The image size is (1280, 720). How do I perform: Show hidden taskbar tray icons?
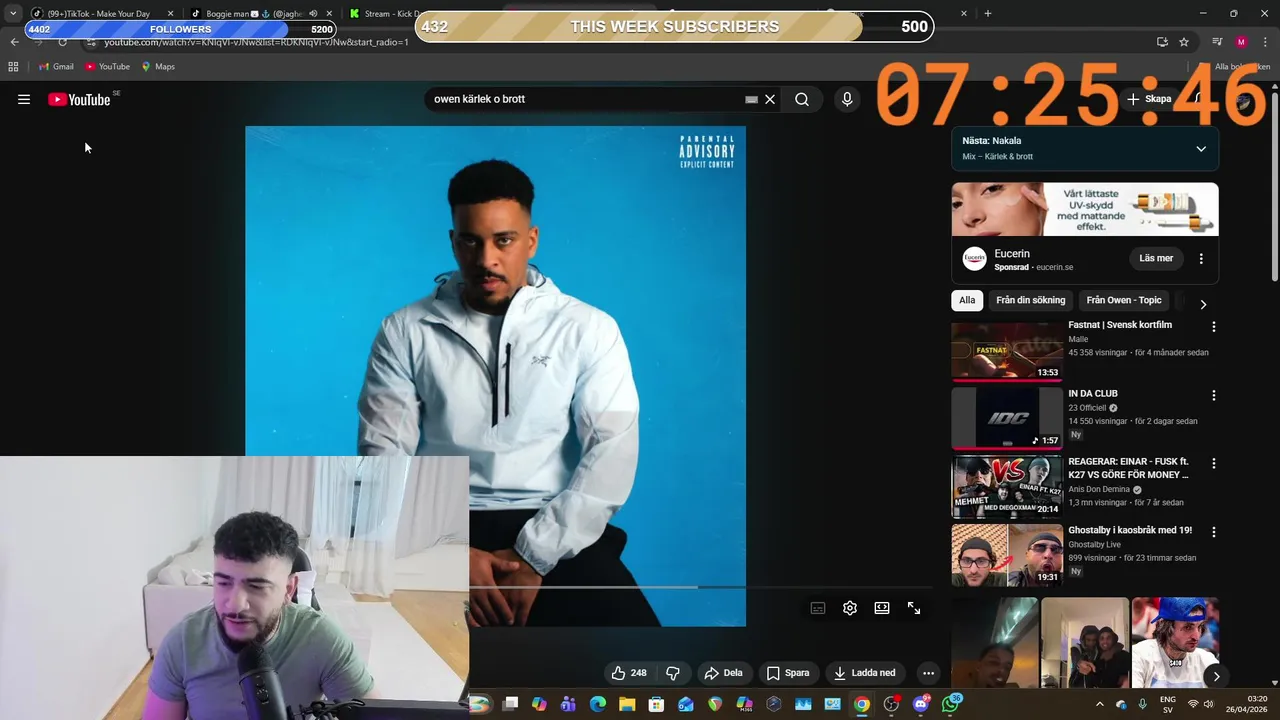click(1099, 704)
